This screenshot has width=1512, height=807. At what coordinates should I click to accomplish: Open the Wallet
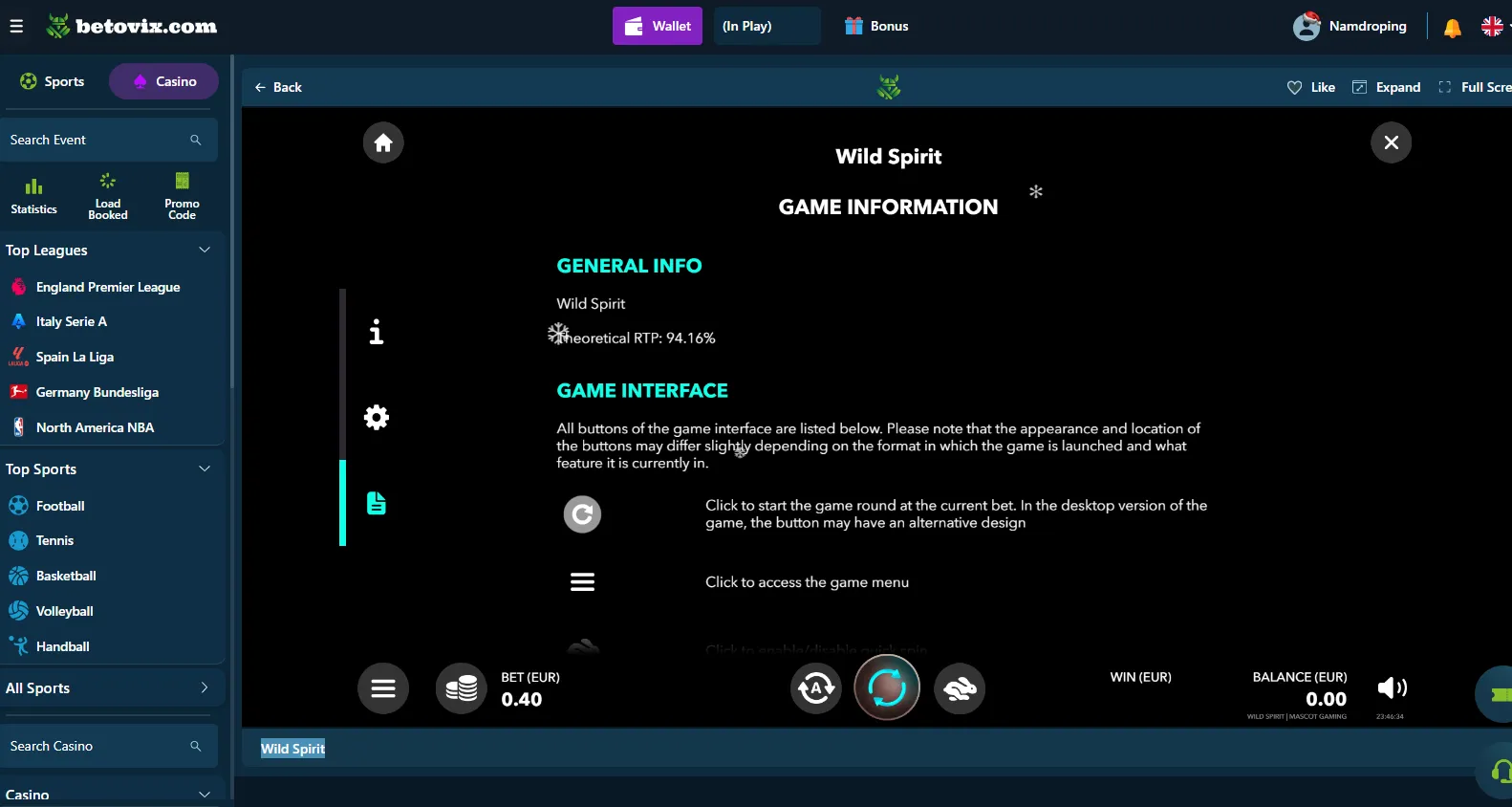(x=658, y=26)
